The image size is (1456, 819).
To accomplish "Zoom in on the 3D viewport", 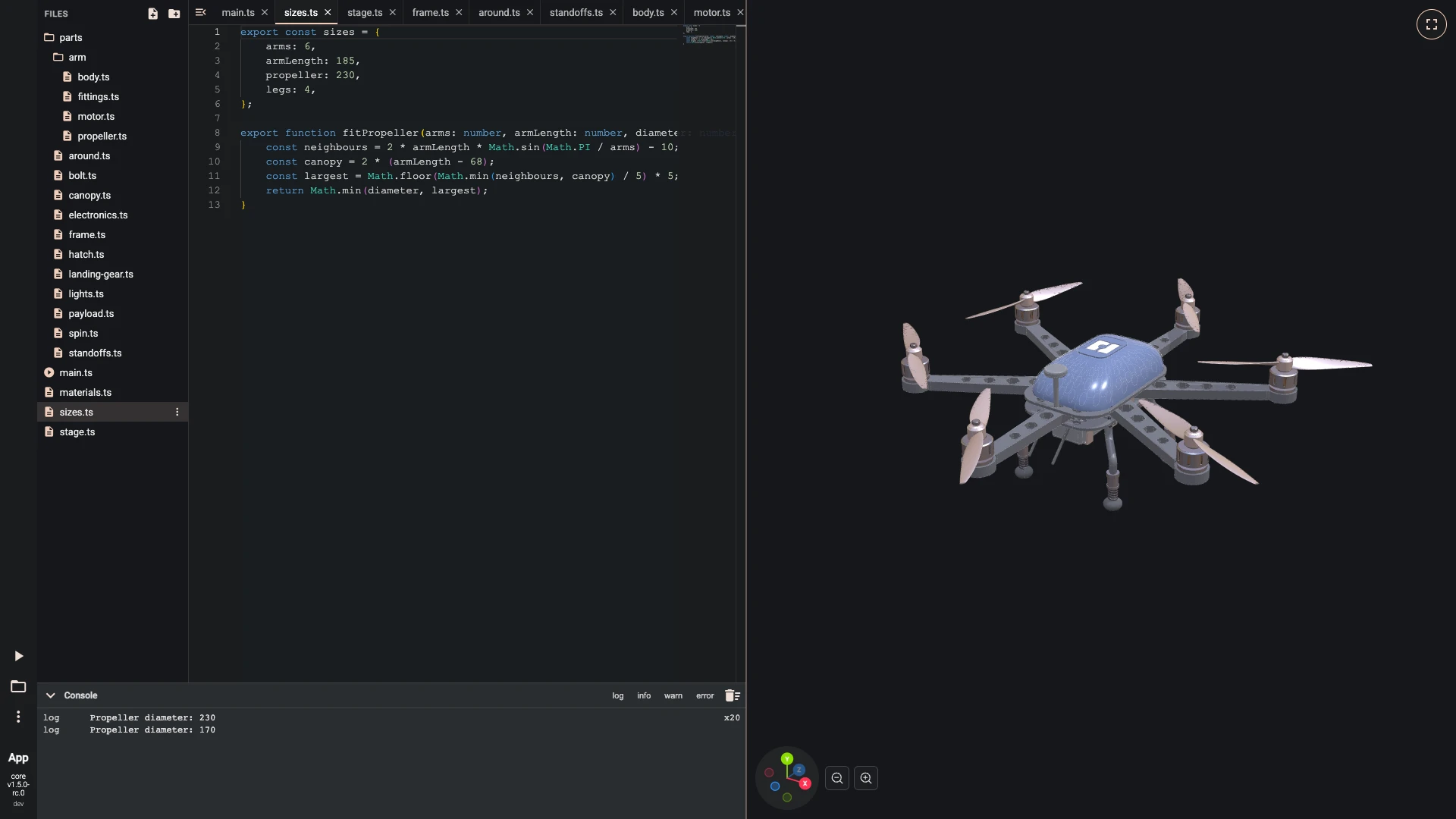I will click(866, 778).
